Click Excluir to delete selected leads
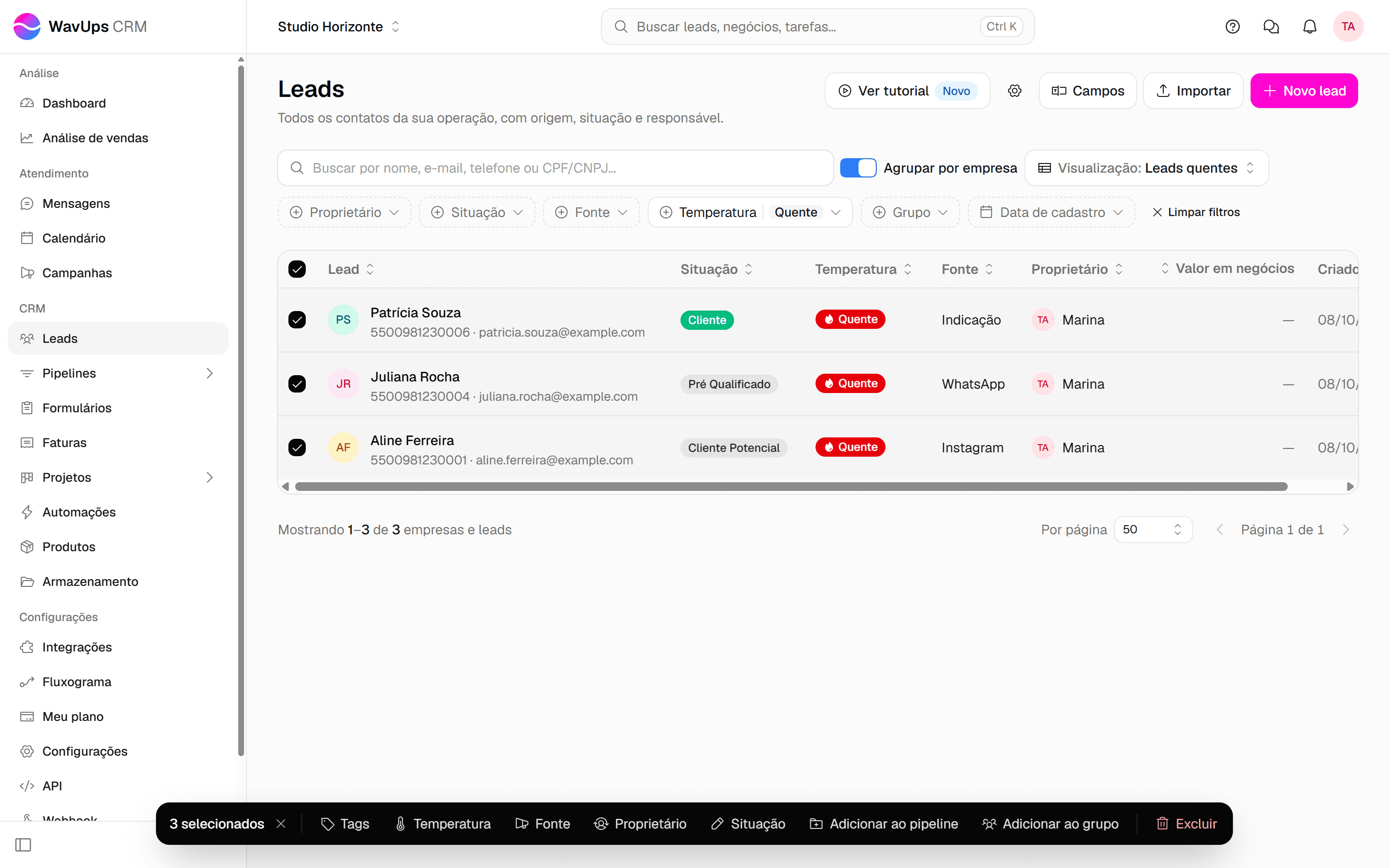Image resolution: width=1389 pixels, height=868 pixels. click(1186, 824)
